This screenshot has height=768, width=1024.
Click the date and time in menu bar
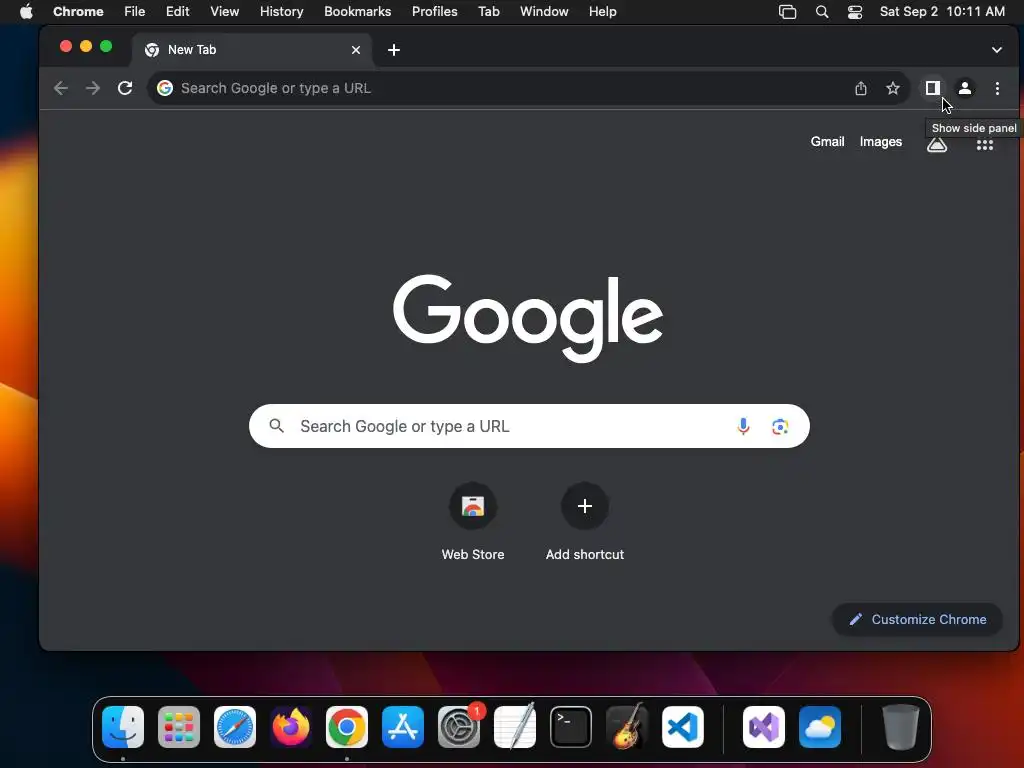[x=942, y=12]
